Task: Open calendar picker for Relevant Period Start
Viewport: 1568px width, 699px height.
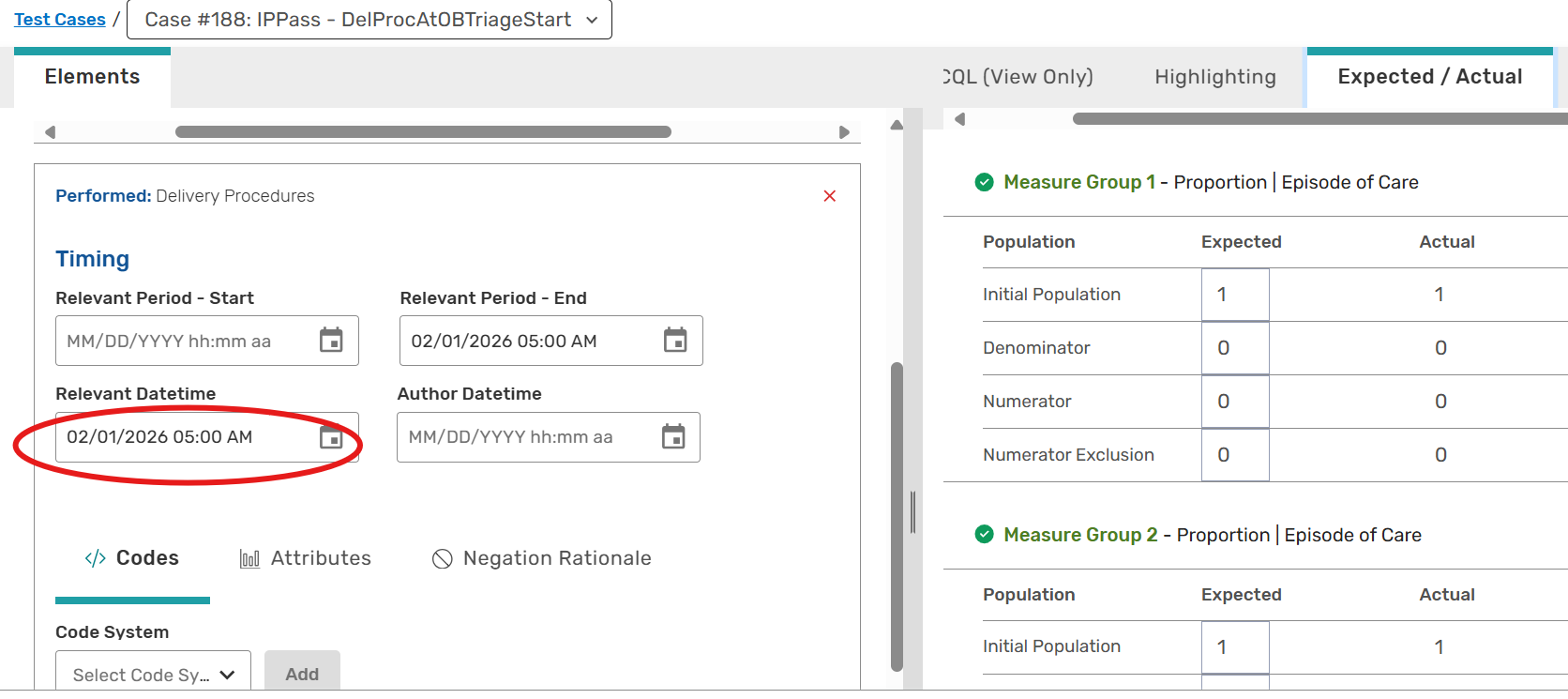Action: pyautogui.click(x=331, y=341)
